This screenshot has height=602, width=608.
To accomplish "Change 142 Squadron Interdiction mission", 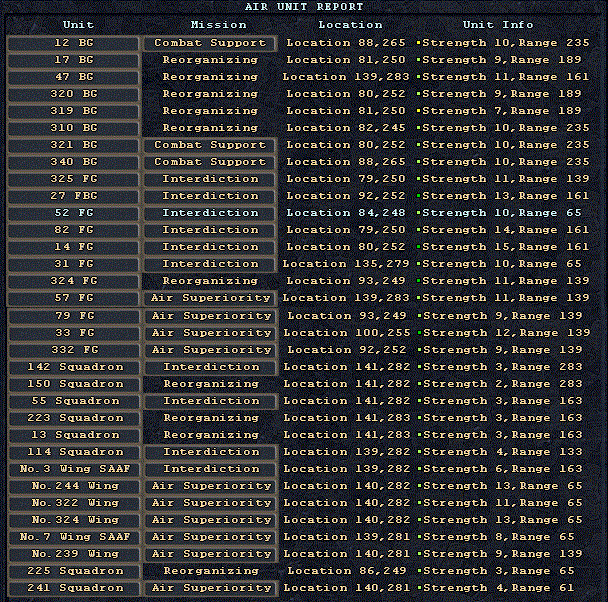I will pos(211,367).
